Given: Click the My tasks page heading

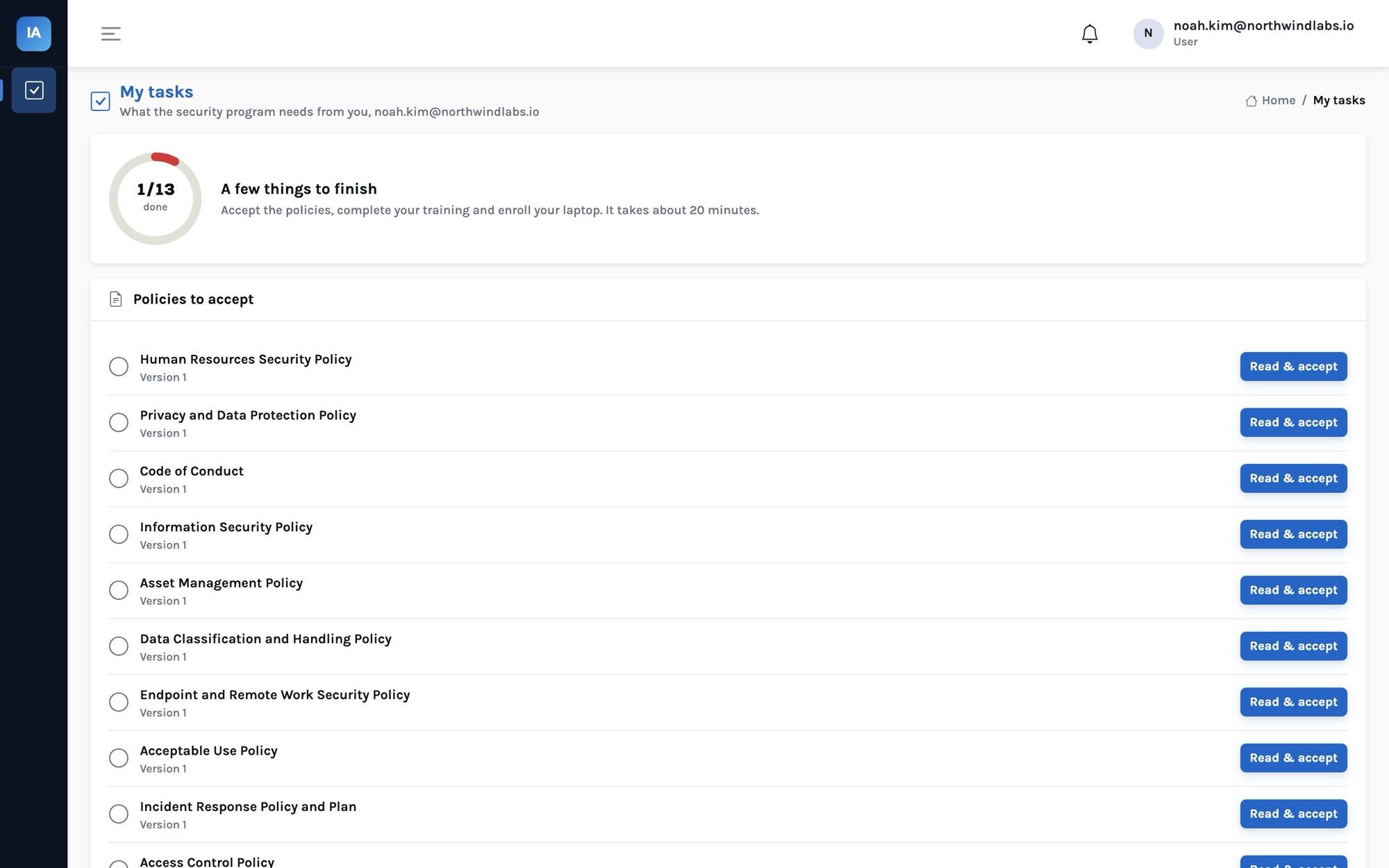Looking at the screenshot, I should point(156,92).
